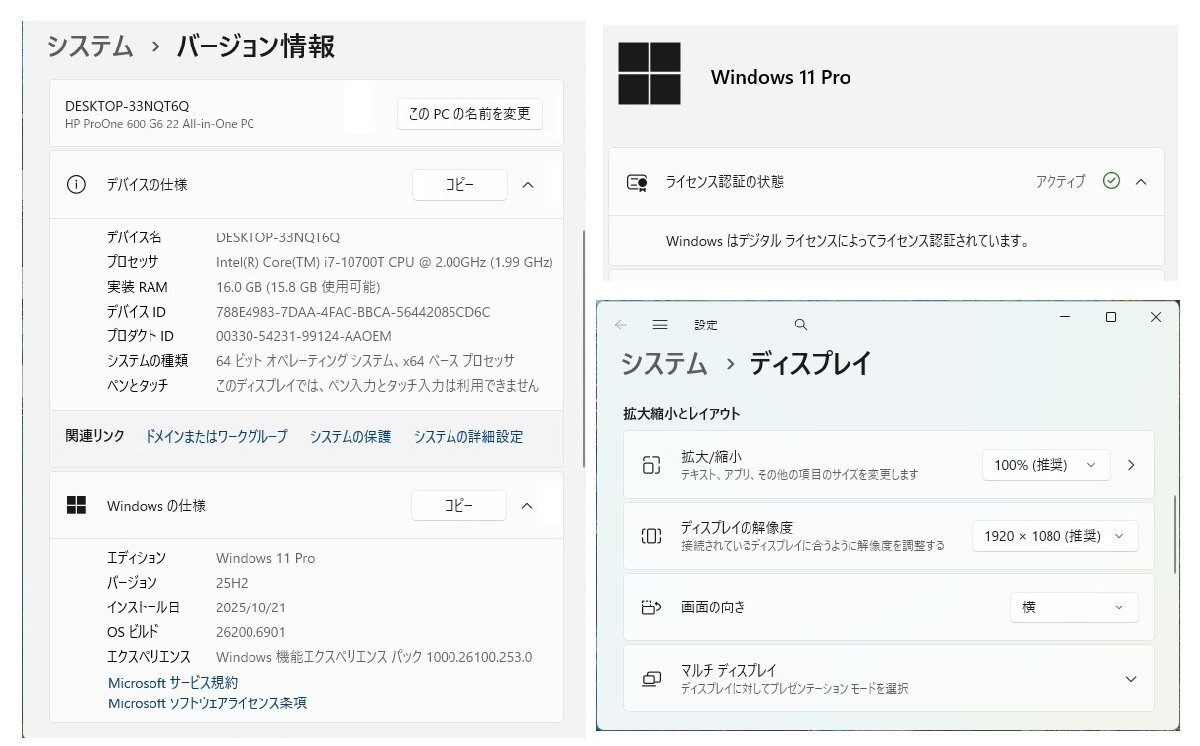Click the プロダクト ID value 00330-54231-99124-AAOEM
Screen dimensions: 1200x746
click(304, 336)
